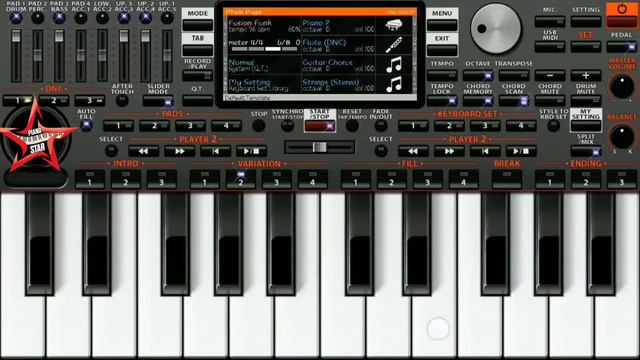Viewport: 640px width, 360px height.
Task: Tap the PAD 2 PERC mute button
Action: click(38, 18)
